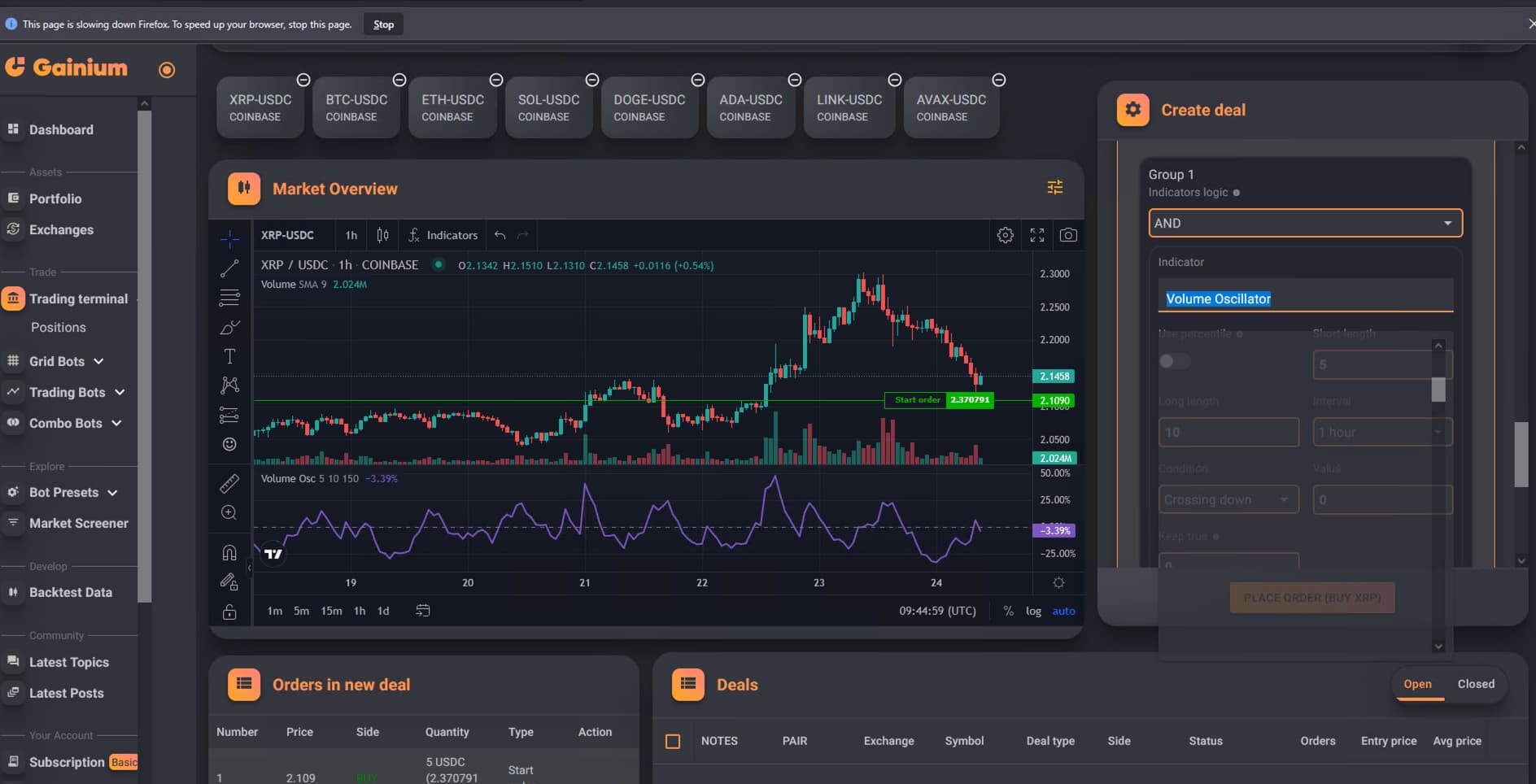
Task: Select the 15m timeframe button
Action: (x=331, y=611)
